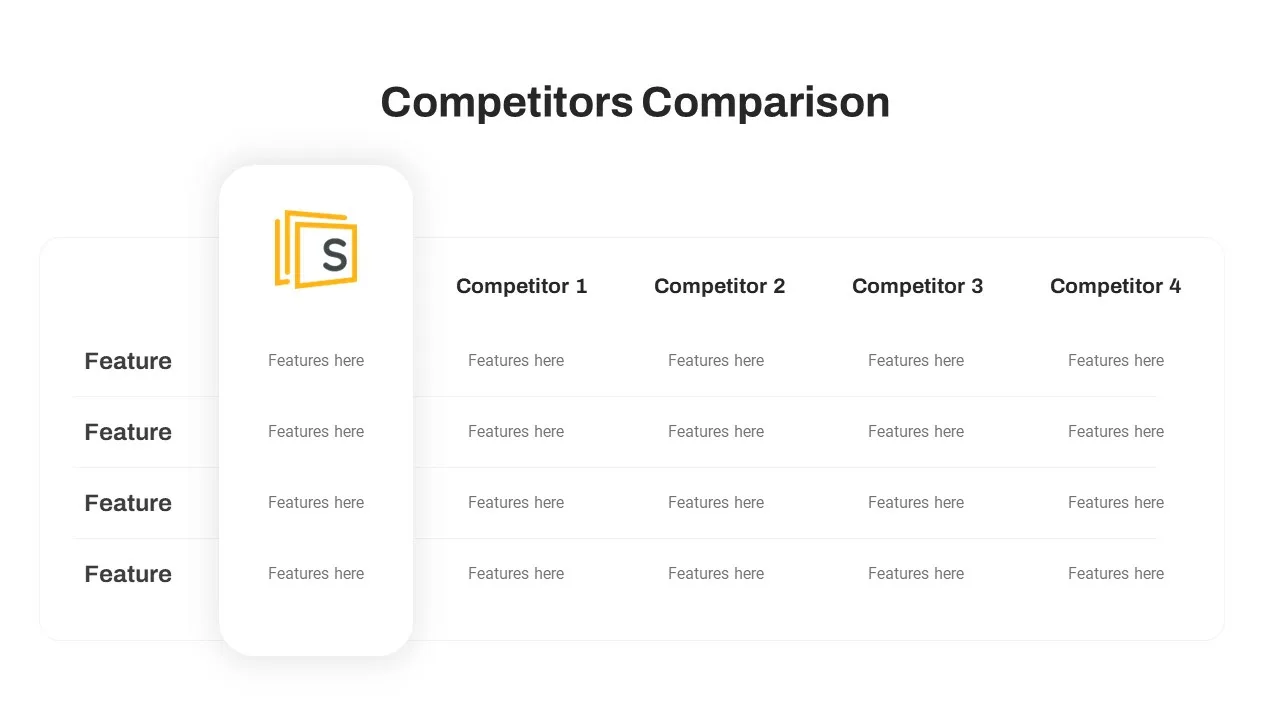Click third-row Features here under Competitor 2
Screen dimensions: 1280x720
click(x=716, y=502)
